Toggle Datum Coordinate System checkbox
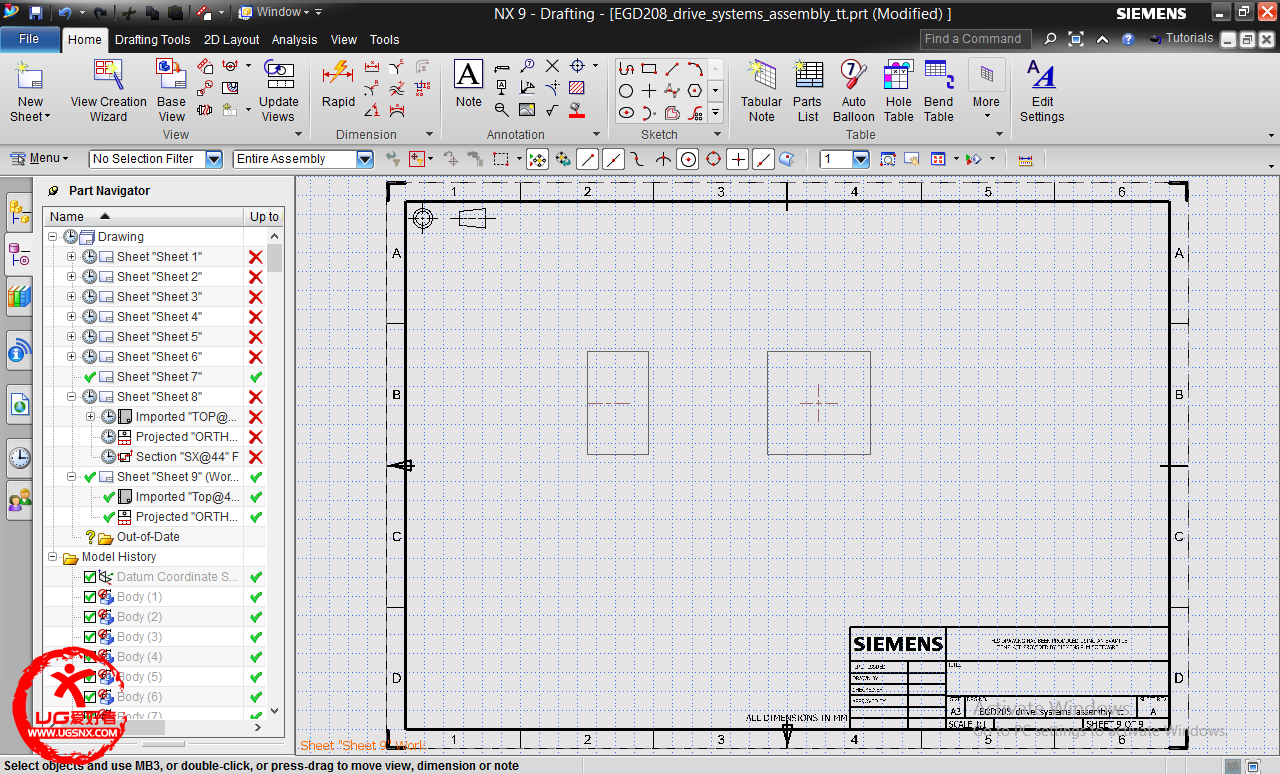 [90, 577]
